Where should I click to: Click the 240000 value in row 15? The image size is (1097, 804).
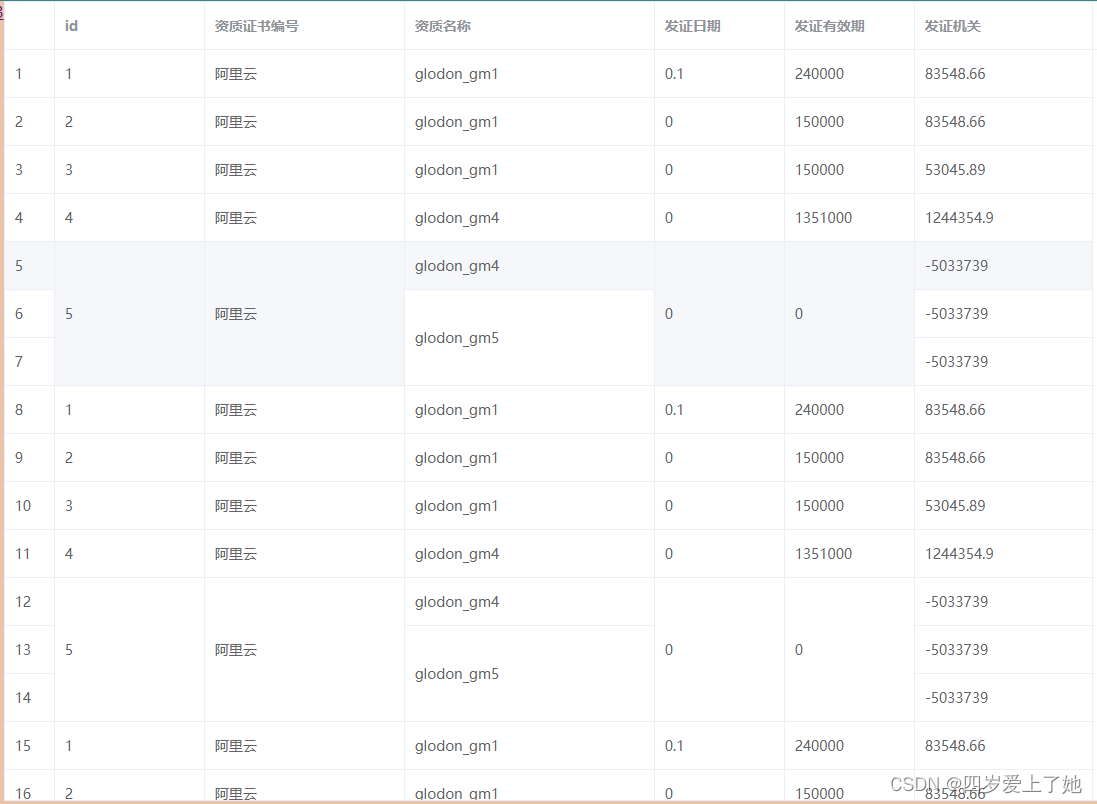pos(819,745)
